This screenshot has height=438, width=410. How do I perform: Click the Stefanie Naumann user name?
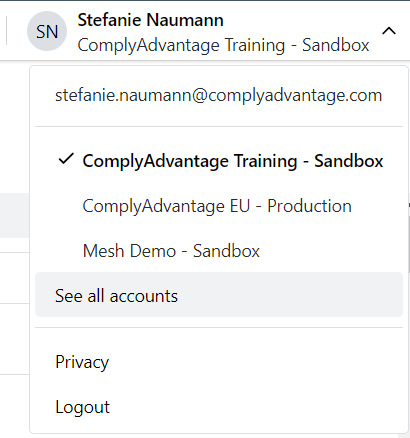150,20
